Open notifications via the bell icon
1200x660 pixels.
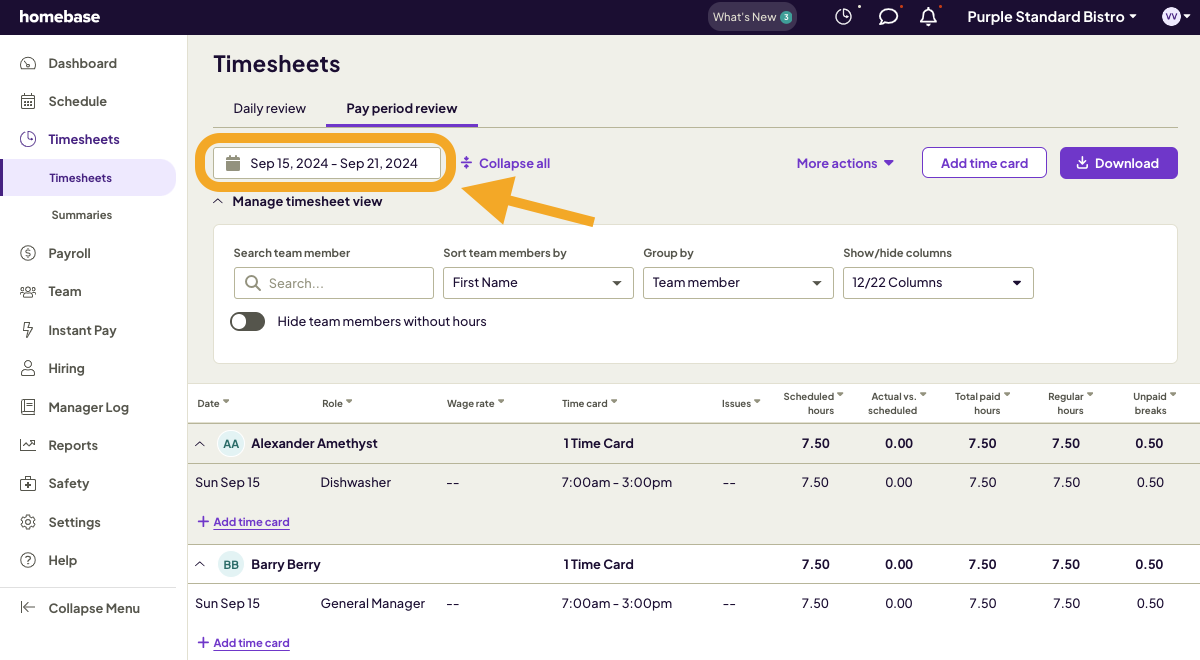928,16
